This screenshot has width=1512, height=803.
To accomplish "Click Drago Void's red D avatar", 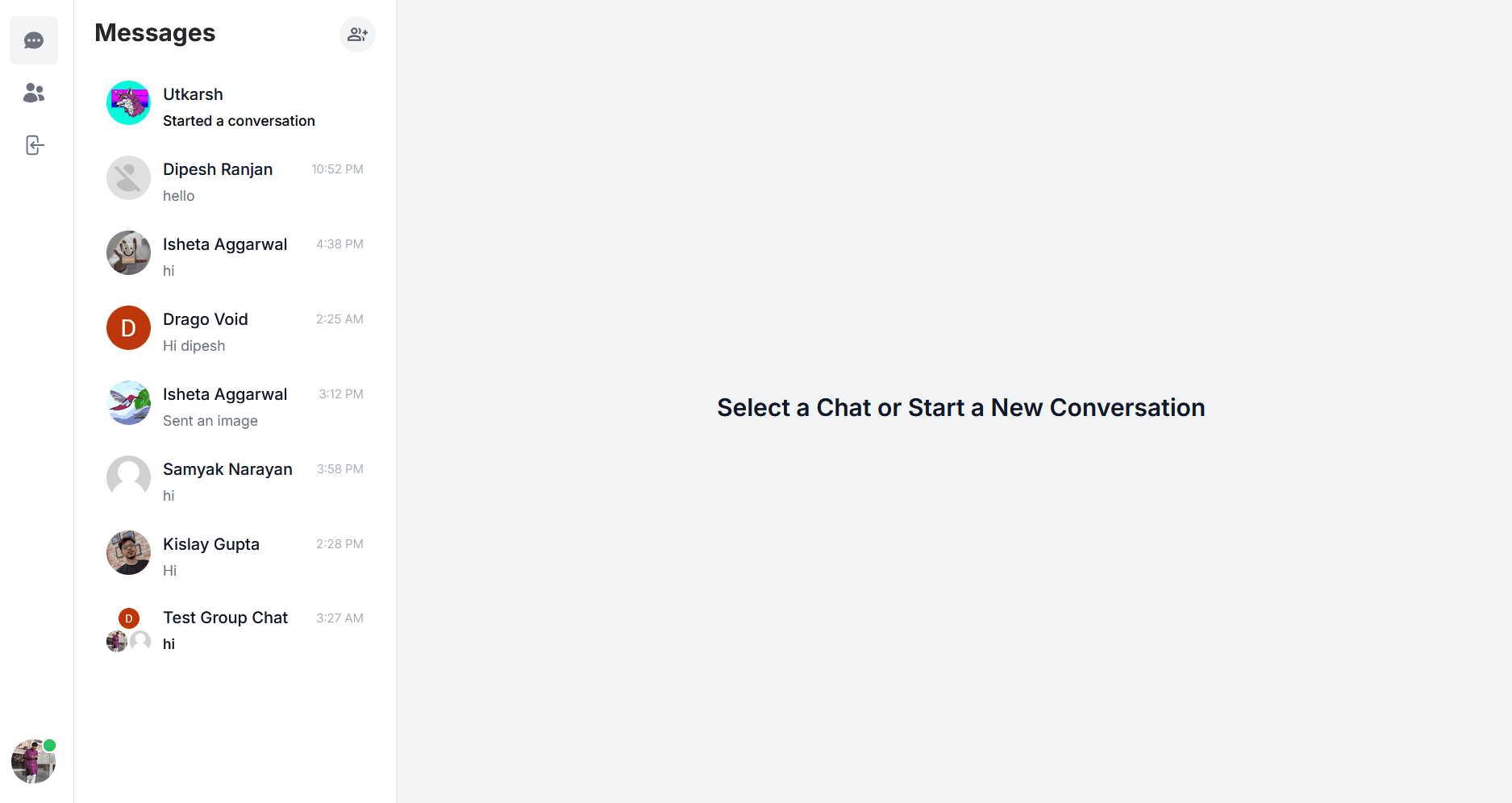I will [x=128, y=328].
